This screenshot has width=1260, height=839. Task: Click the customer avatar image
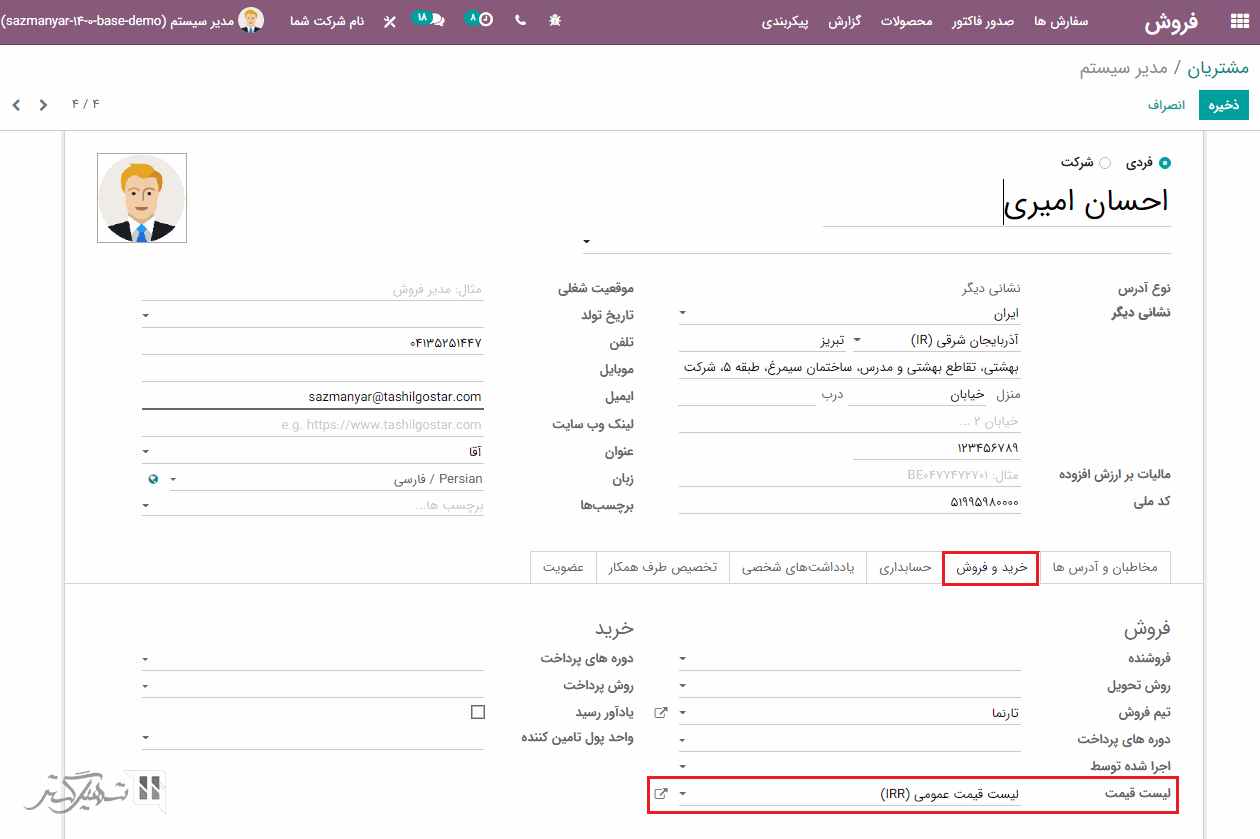[x=142, y=198]
